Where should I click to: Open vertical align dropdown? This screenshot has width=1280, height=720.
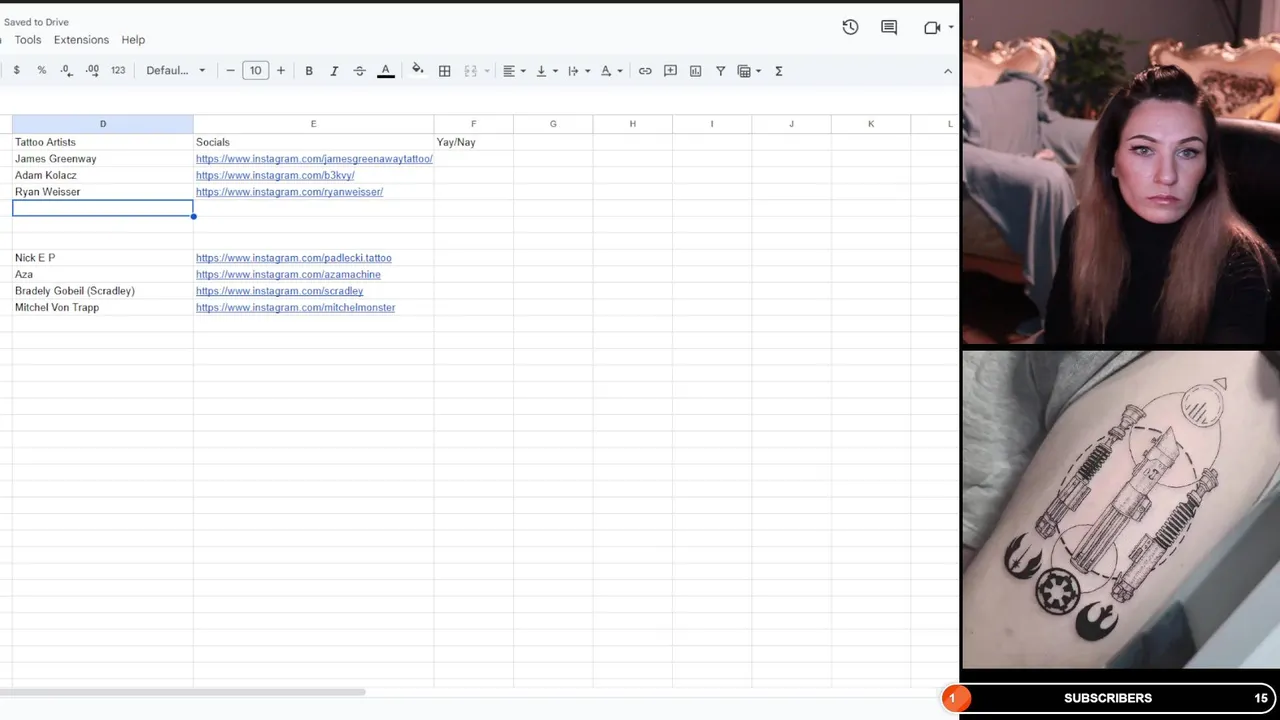pyautogui.click(x=546, y=71)
